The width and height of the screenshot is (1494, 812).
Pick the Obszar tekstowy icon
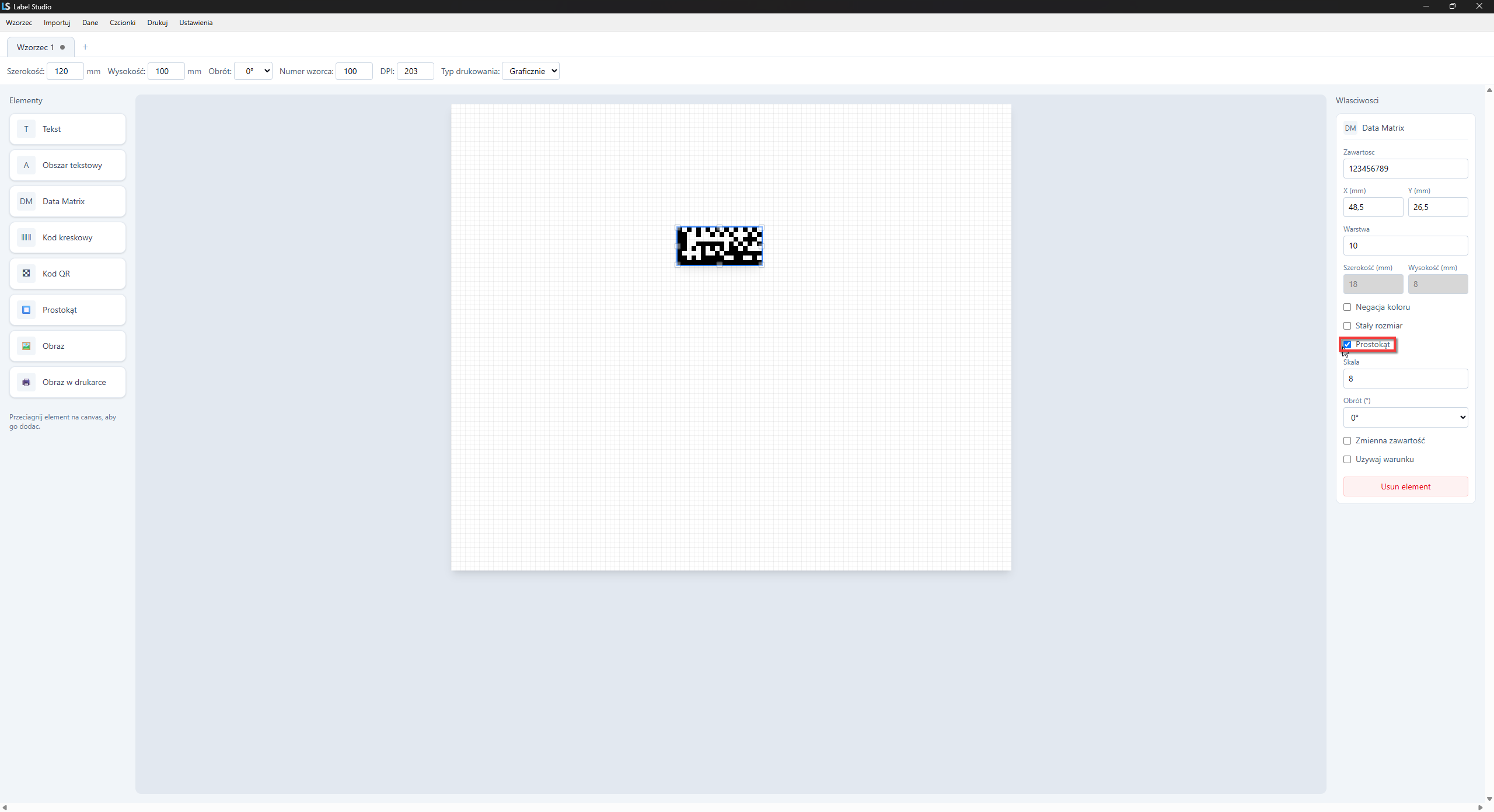coord(26,165)
